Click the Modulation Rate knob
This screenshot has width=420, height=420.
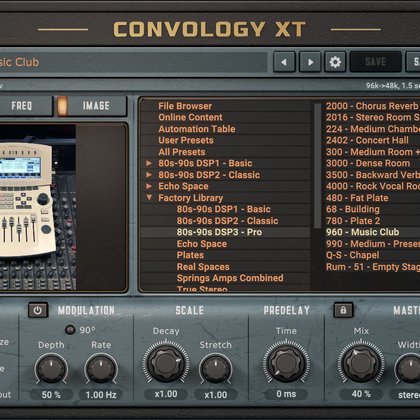coord(101,369)
